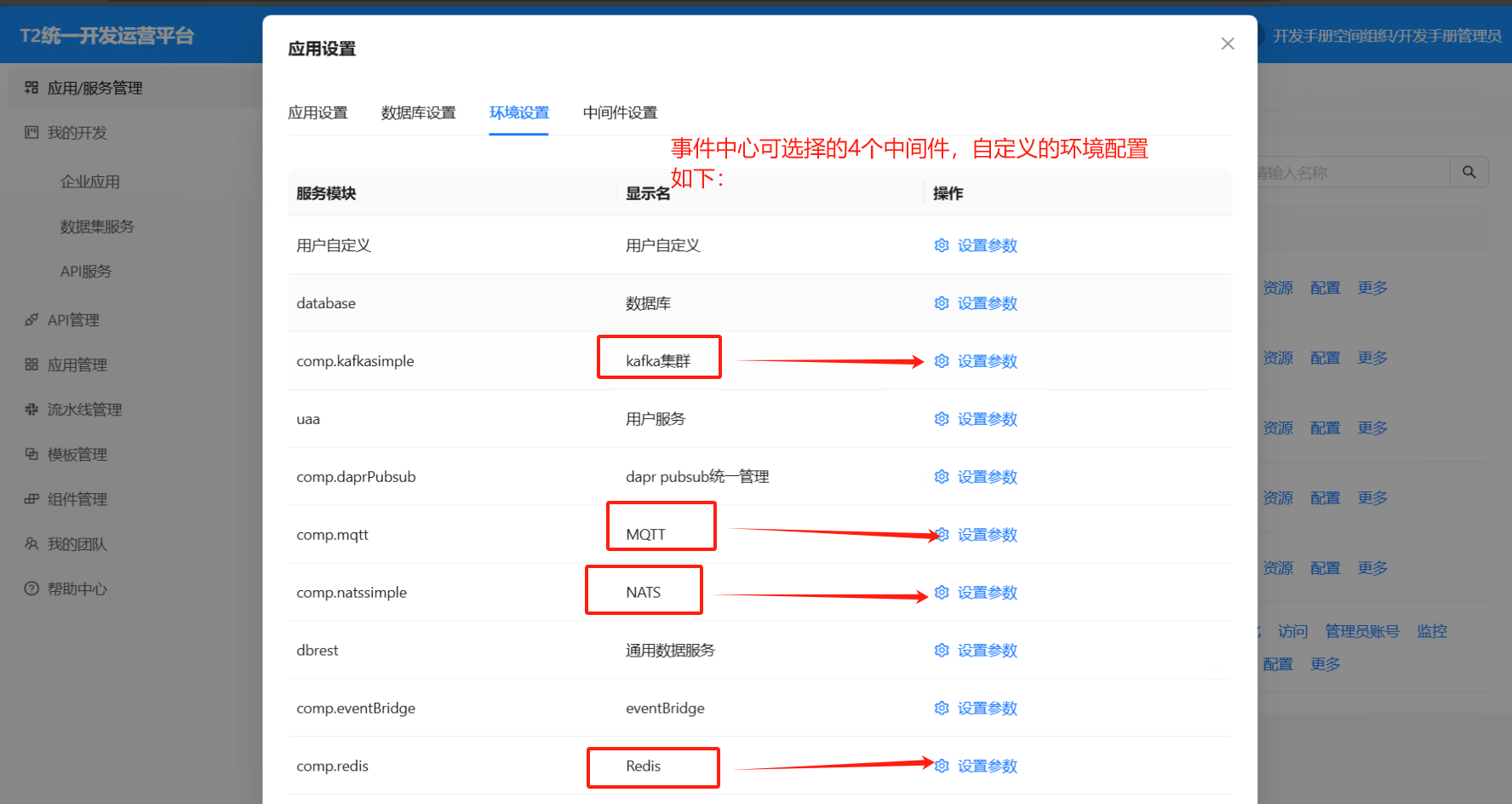Click the T2统一开发运营平台 logo title
Image resolution: width=1512 pixels, height=804 pixels.
(x=107, y=36)
